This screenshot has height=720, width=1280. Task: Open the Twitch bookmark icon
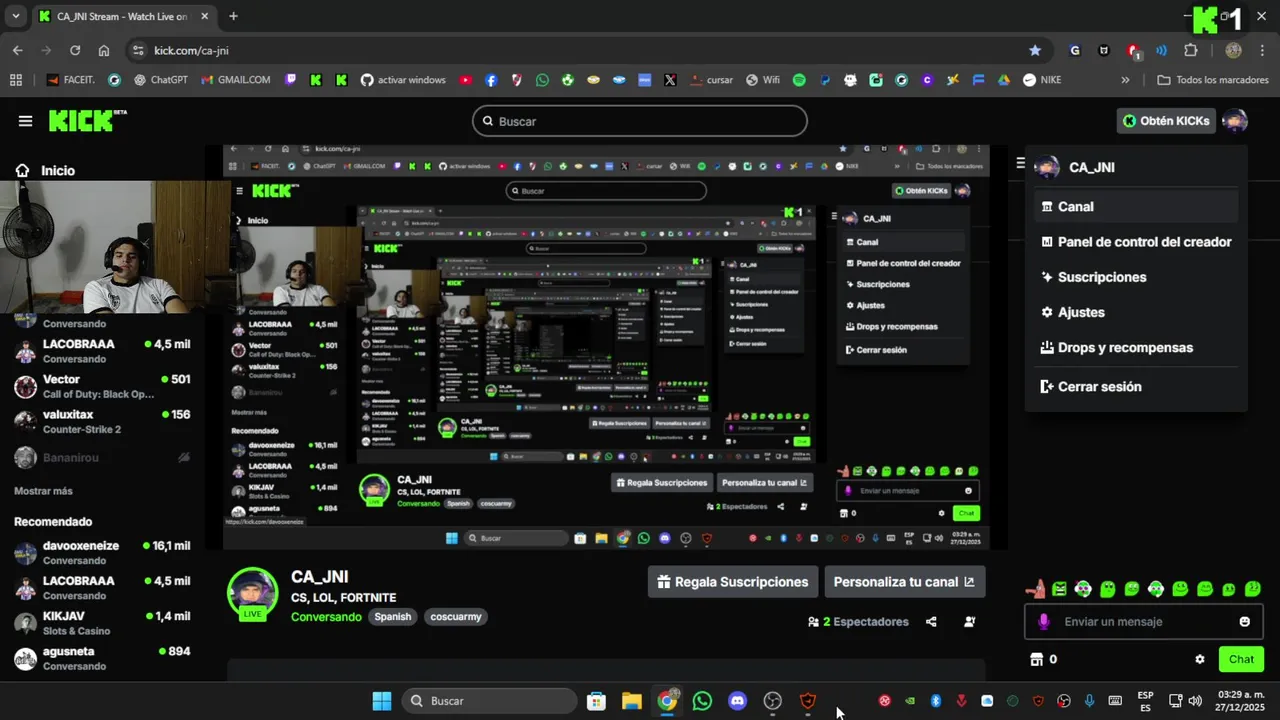[x=291, y=80]
